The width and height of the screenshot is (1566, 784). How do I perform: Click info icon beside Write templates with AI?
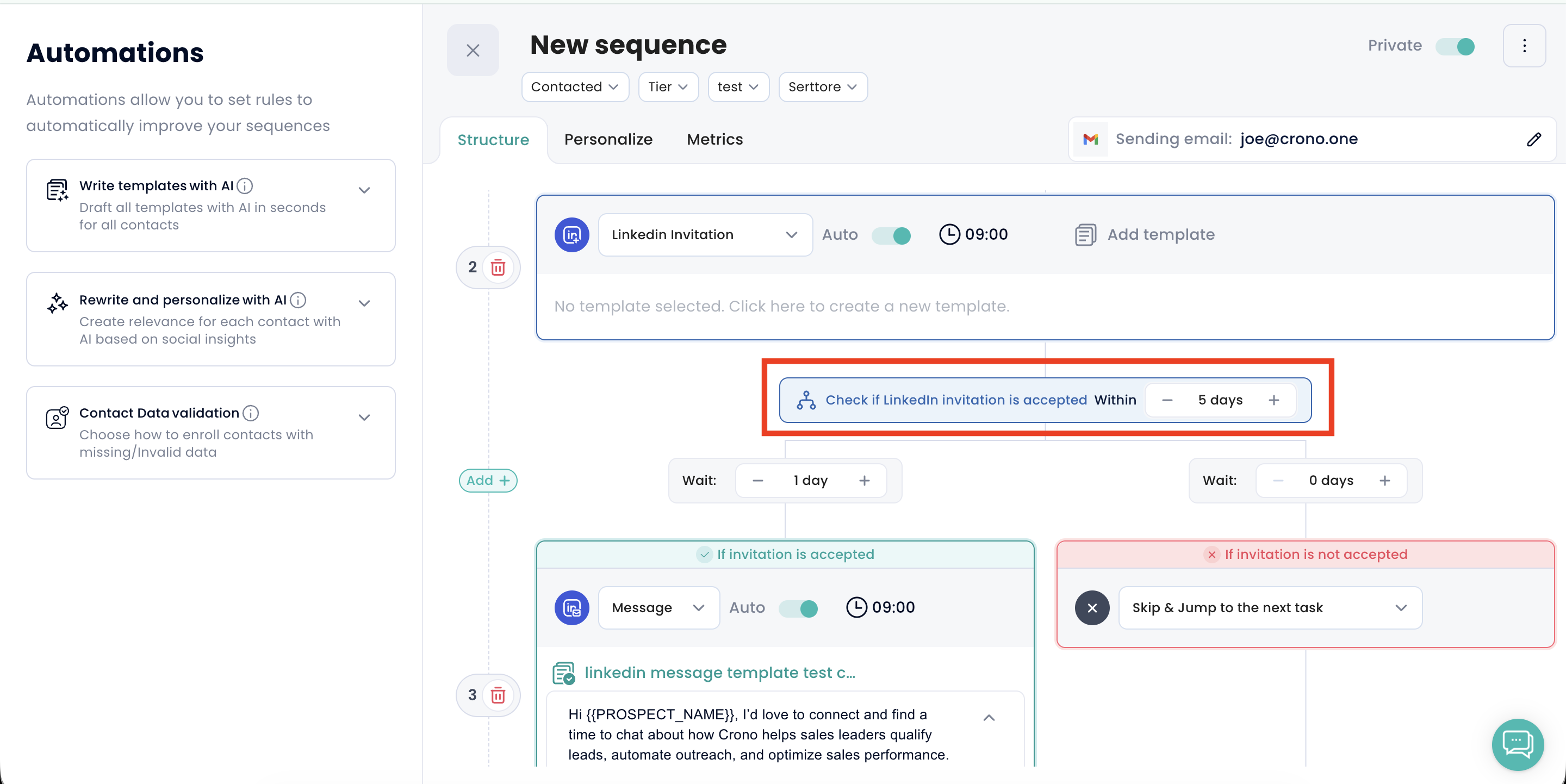(245, 186)
